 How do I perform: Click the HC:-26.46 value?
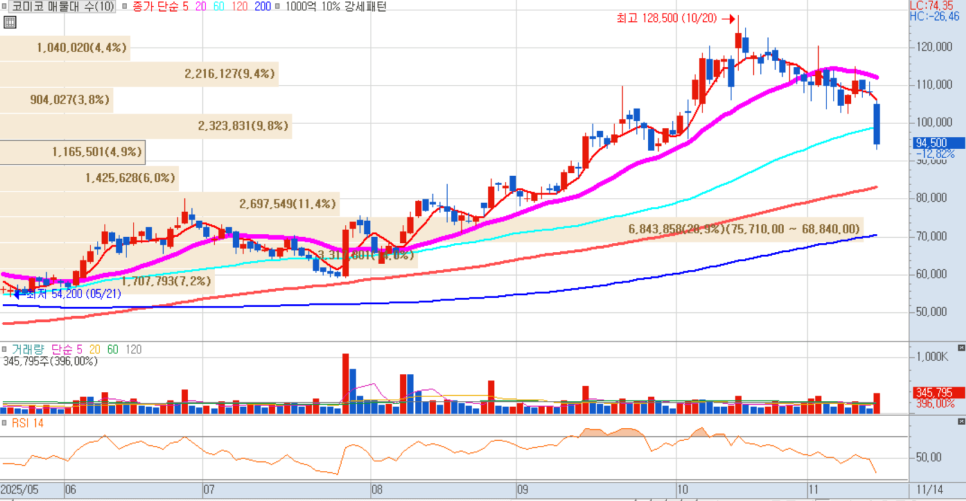pos(935,17)
